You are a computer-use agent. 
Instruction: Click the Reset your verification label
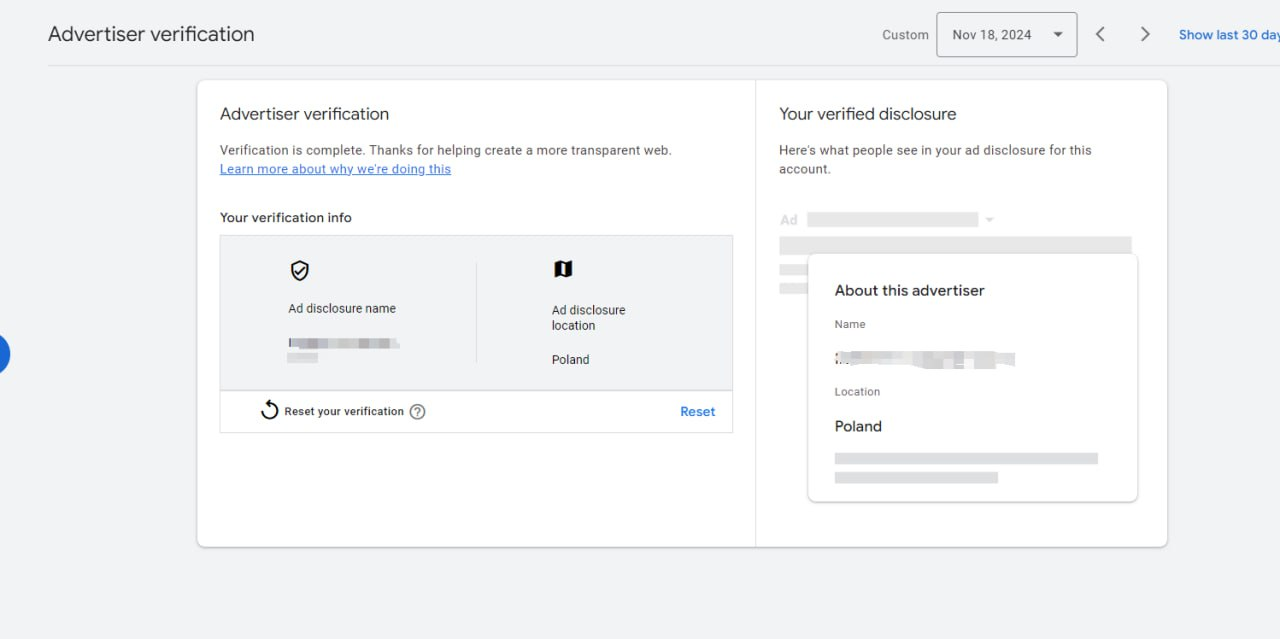pyautogui.click(x=344, y=411)
